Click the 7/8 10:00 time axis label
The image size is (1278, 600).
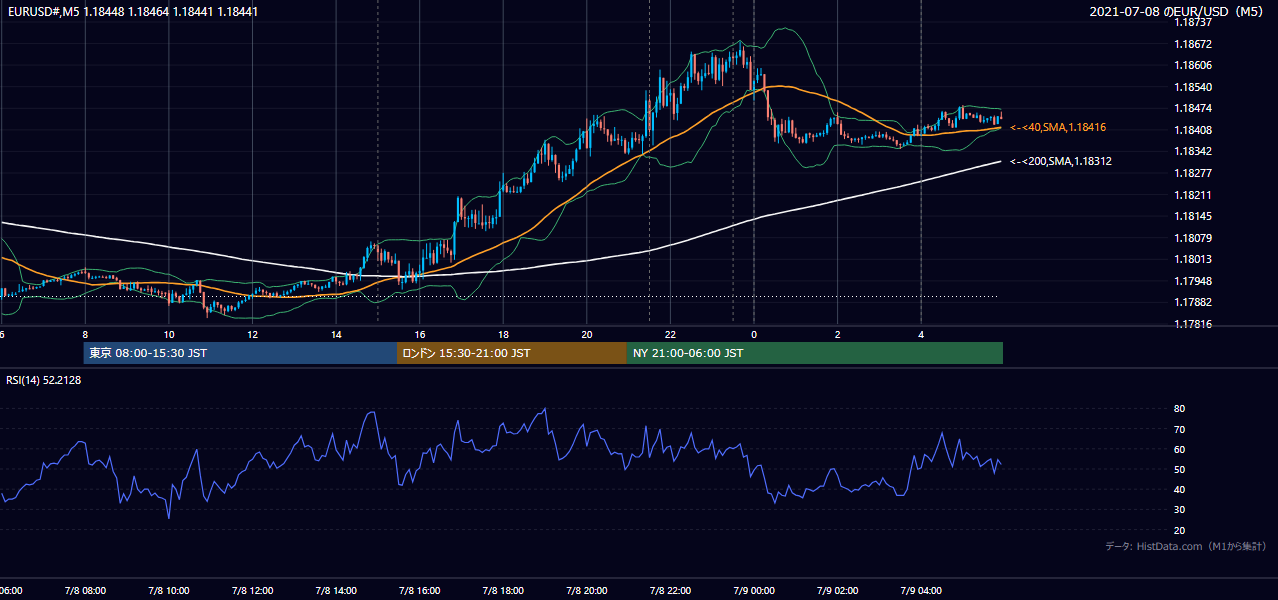169,590
